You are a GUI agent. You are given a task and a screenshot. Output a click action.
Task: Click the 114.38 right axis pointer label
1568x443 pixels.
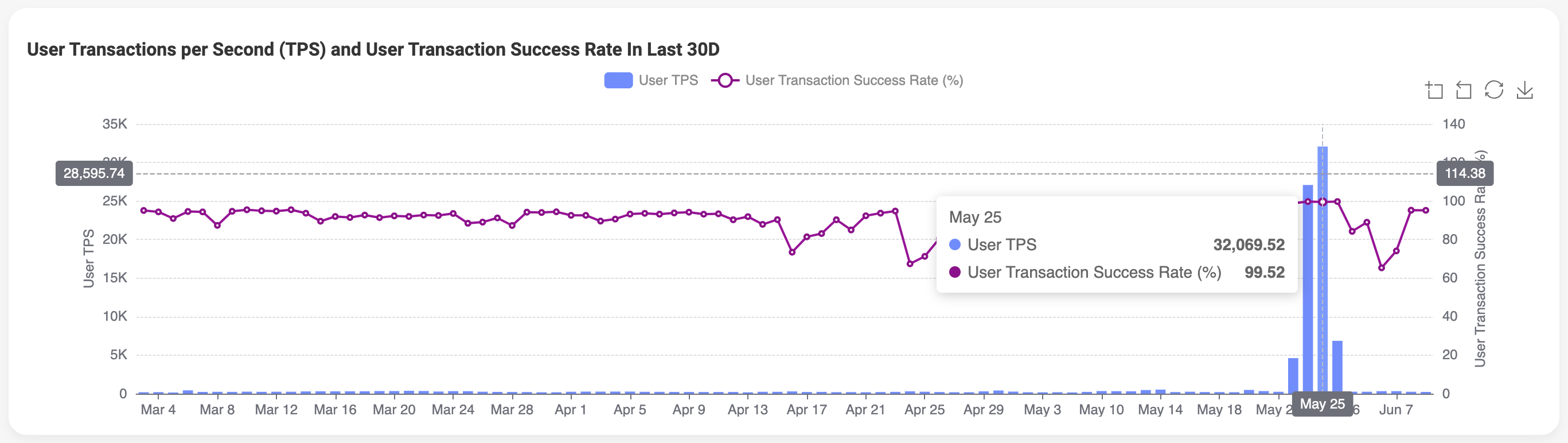pyautogui.click(x=1465, y=174)
